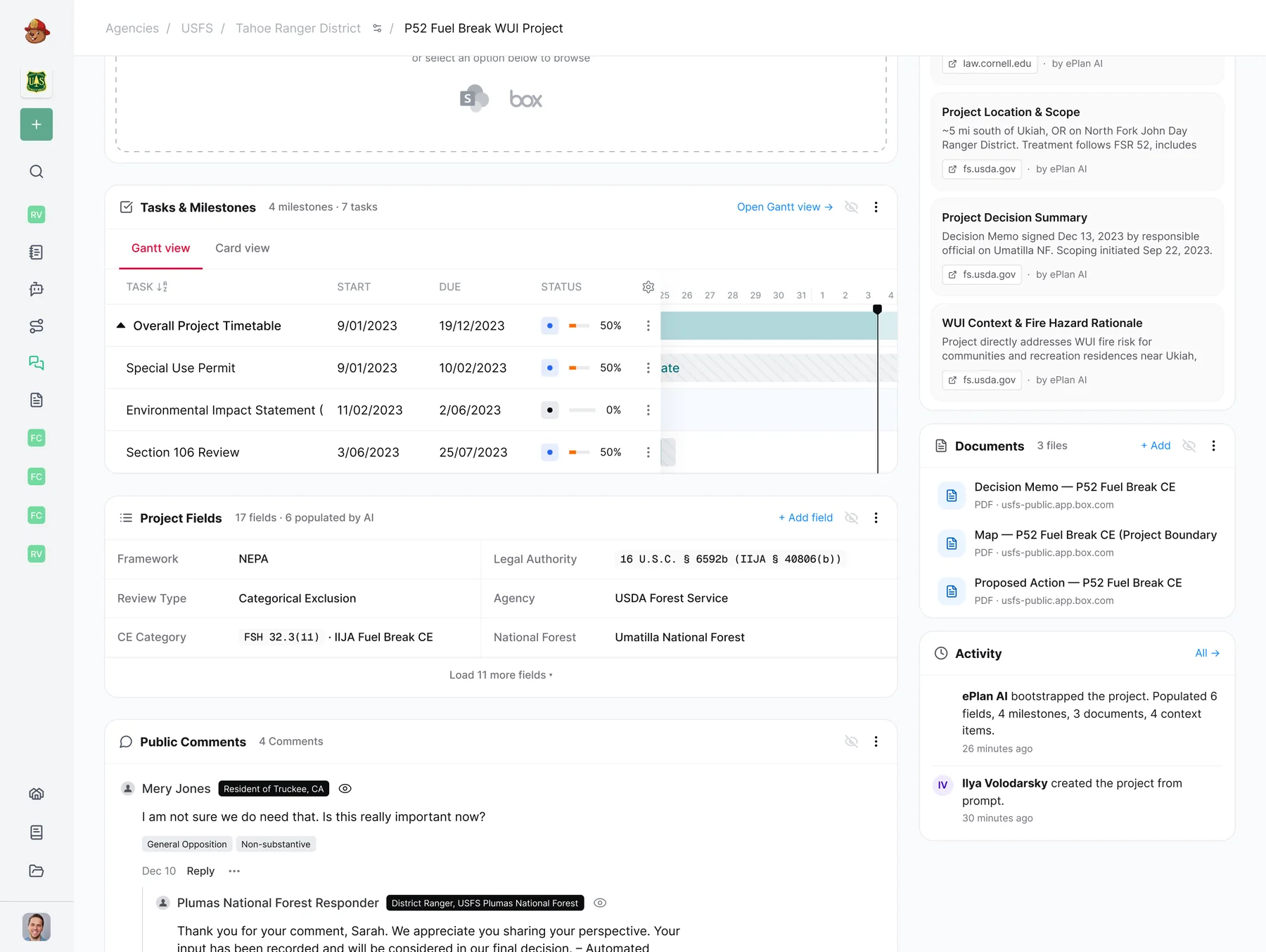Viewport: 1266px width, 952px height.
Task: Open Tasks & Milestones three-dot menu
Action: 876,207
